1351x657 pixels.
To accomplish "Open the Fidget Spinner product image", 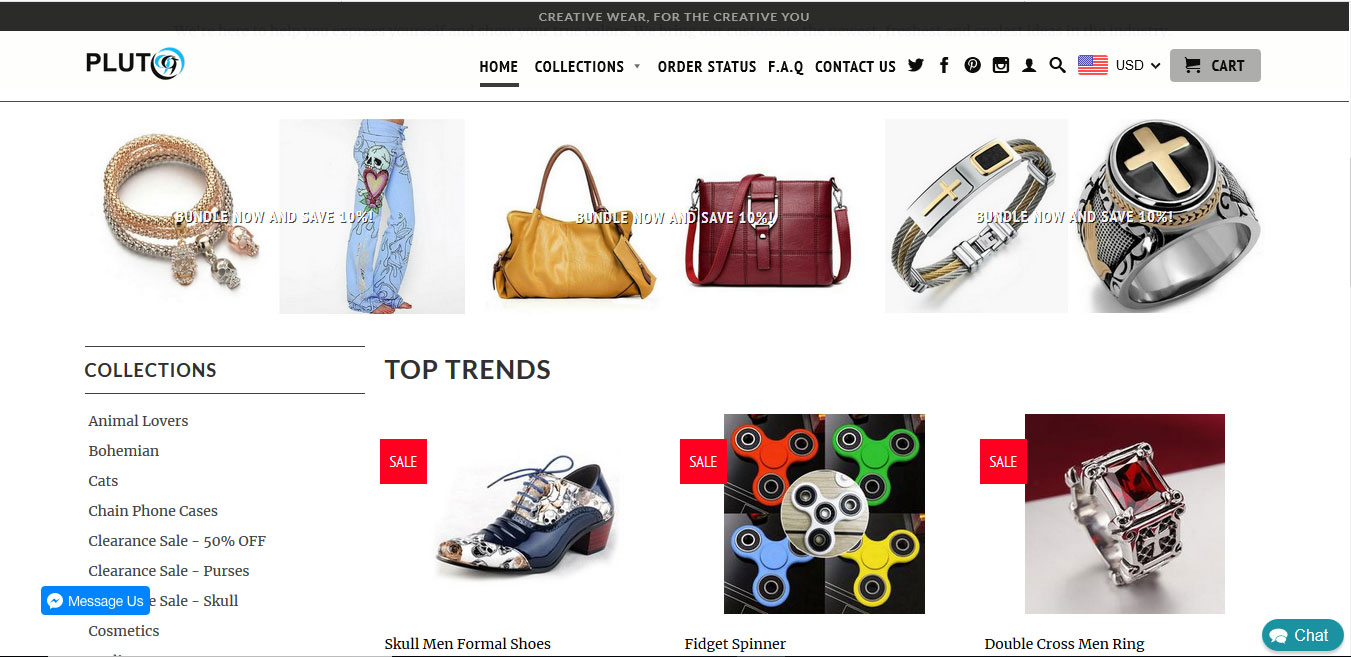I will (x=824, y=514).
